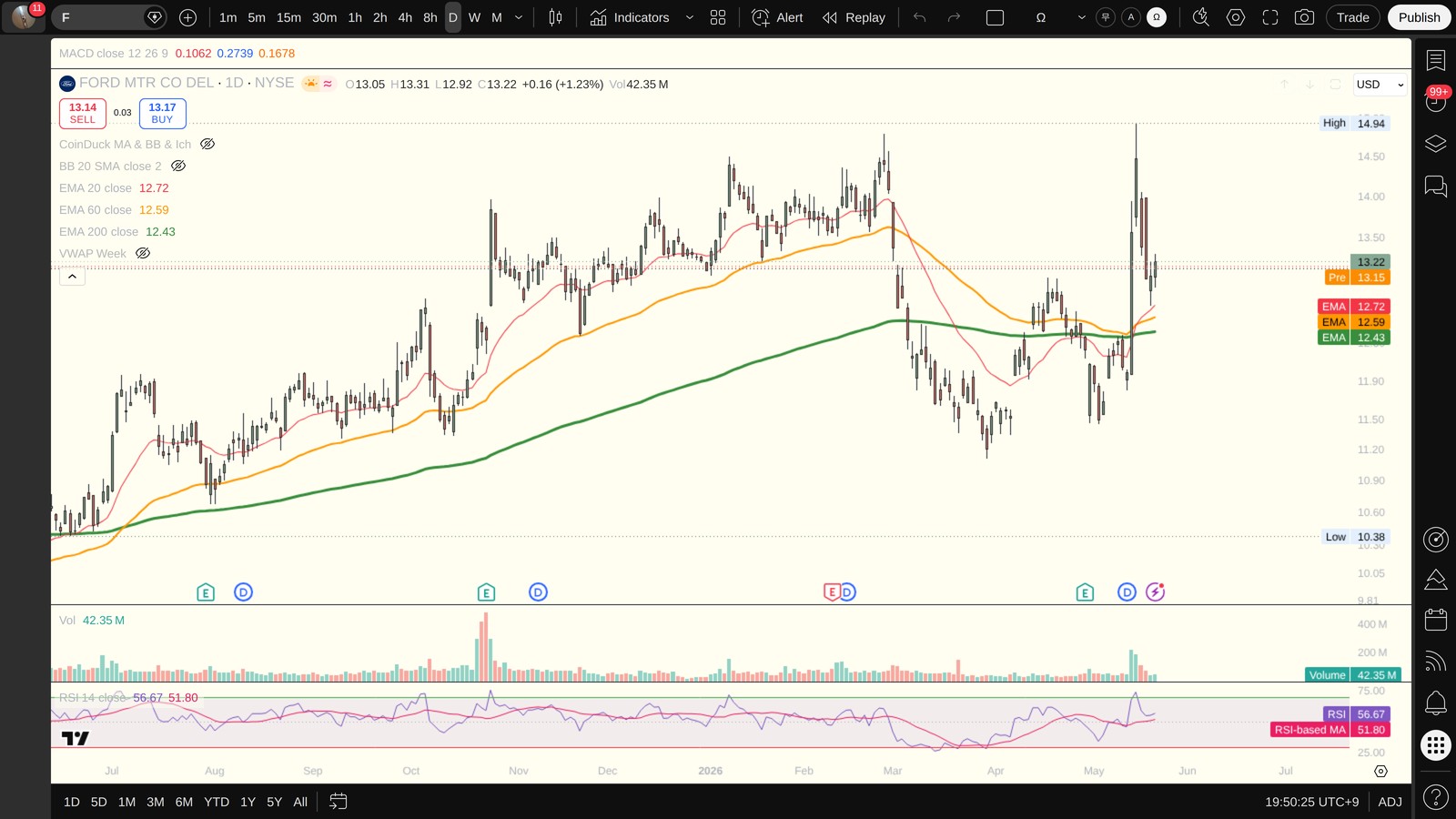Expand the timeframe interval dropdown arrow
This screenshot has height=819, width=1456.
(x=519, y=17)
